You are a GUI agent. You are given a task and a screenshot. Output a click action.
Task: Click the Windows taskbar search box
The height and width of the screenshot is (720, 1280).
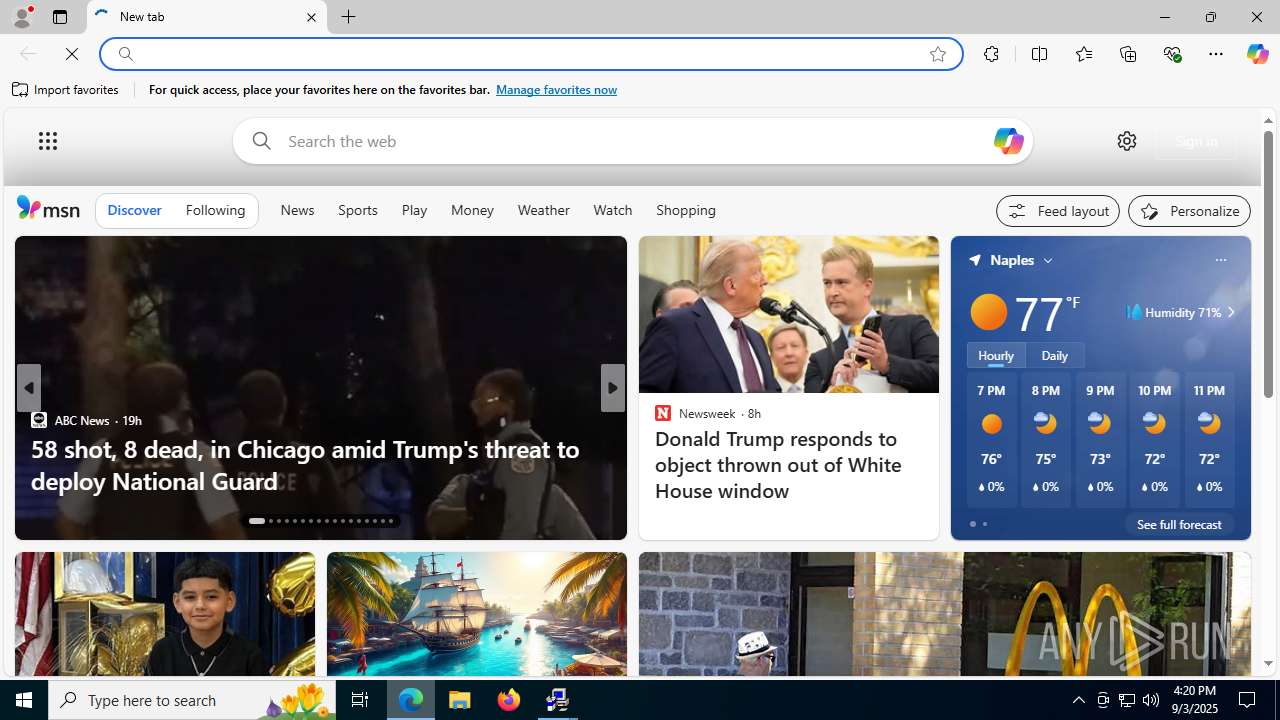click(192, 700)
